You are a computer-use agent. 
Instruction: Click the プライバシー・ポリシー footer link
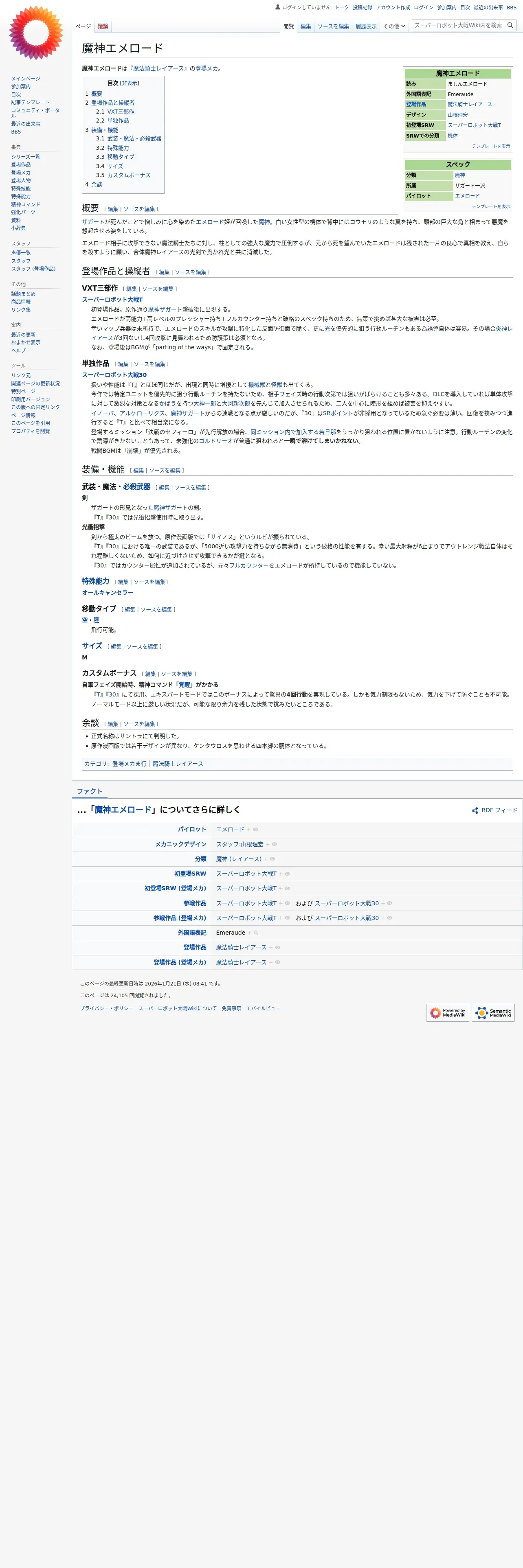(107, 1009)
